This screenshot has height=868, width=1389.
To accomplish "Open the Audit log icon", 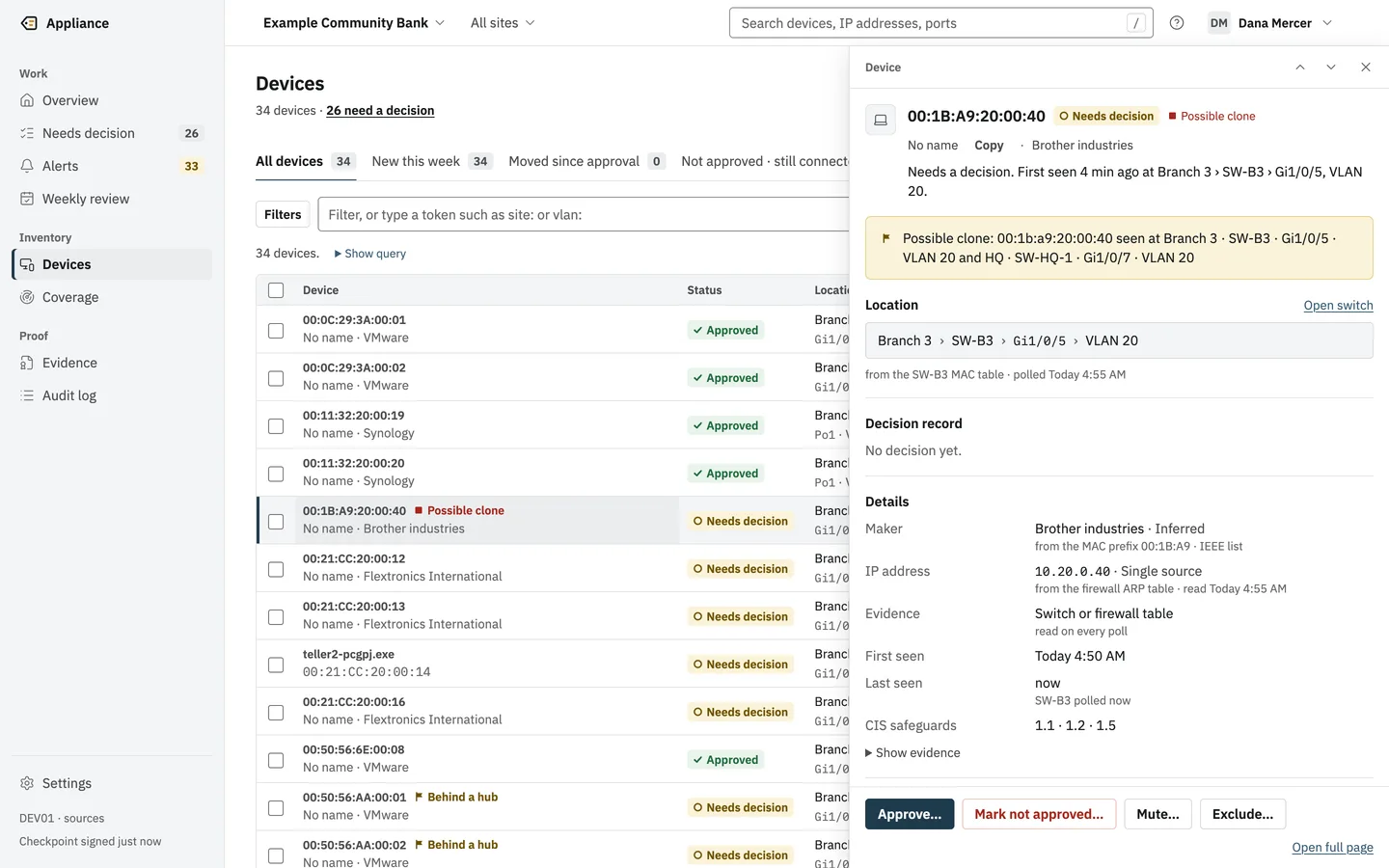I will 27,395.
